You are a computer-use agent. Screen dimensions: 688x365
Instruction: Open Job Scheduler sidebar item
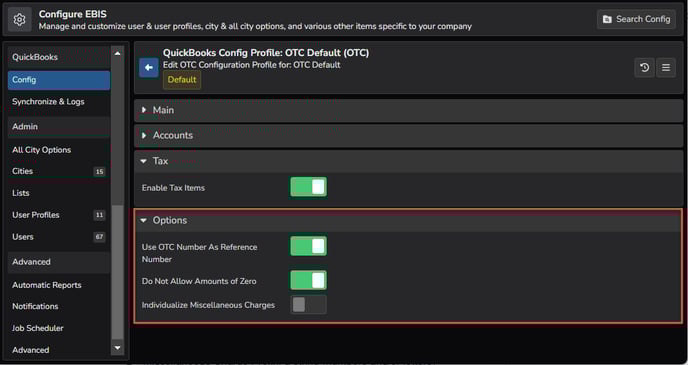(x=59, y=328)
